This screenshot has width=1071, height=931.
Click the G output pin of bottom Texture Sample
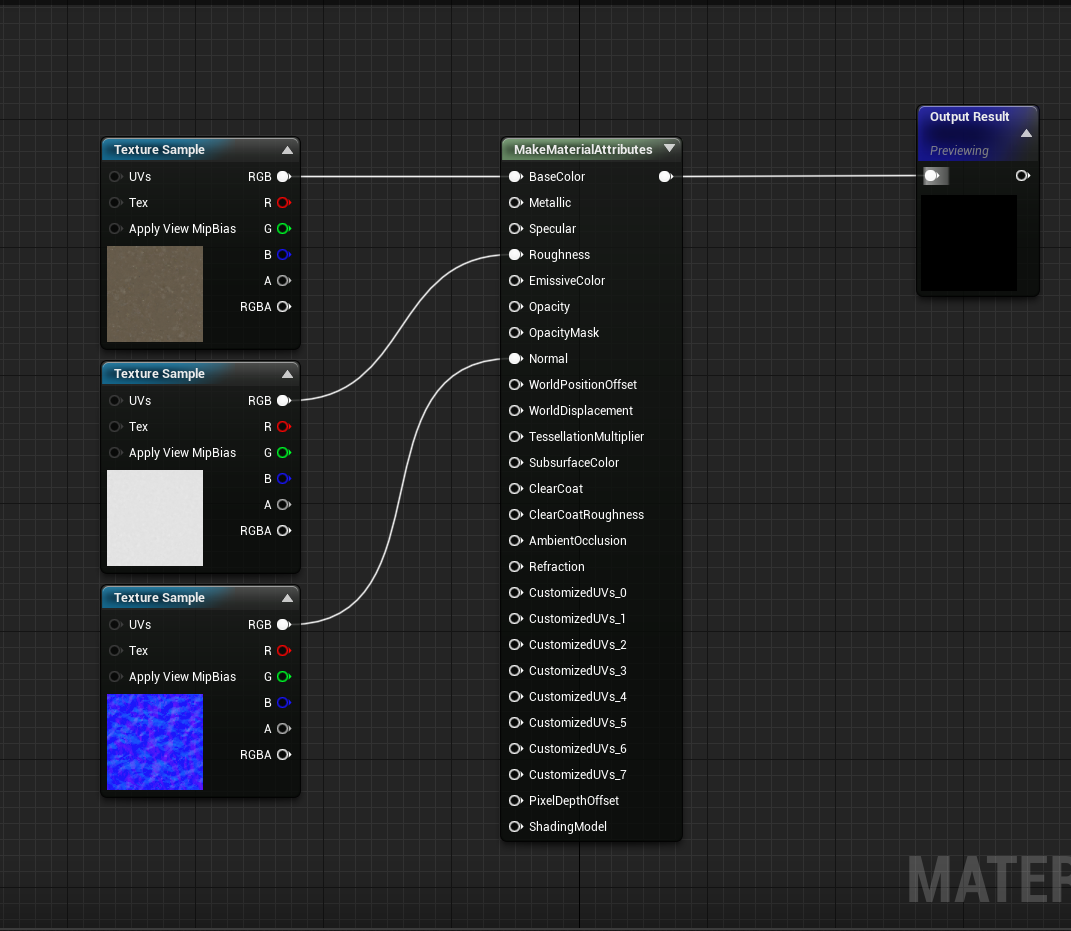click(283, 677)
